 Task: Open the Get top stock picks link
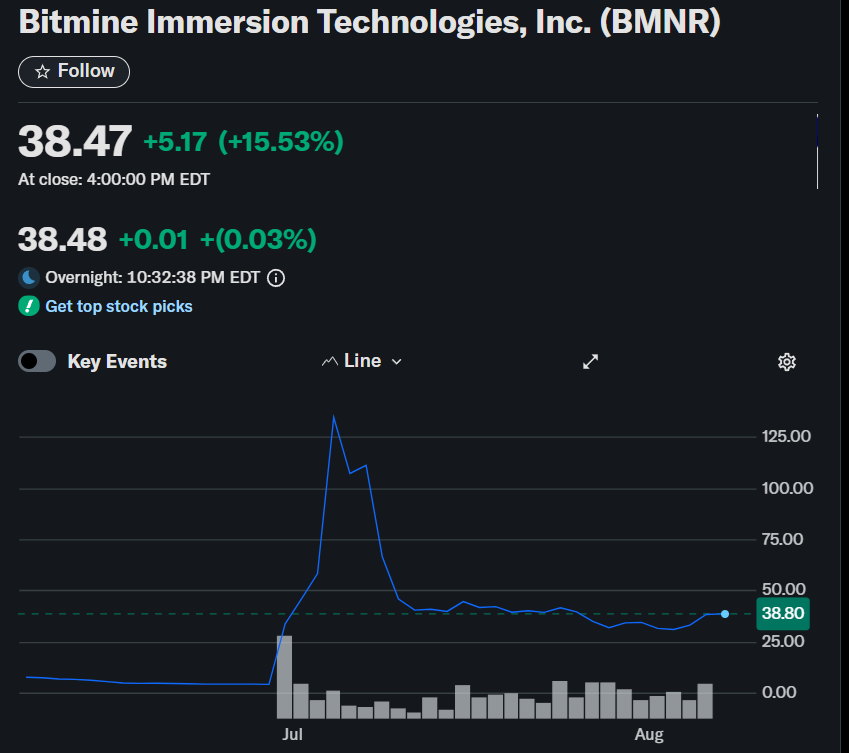point(119,306)
